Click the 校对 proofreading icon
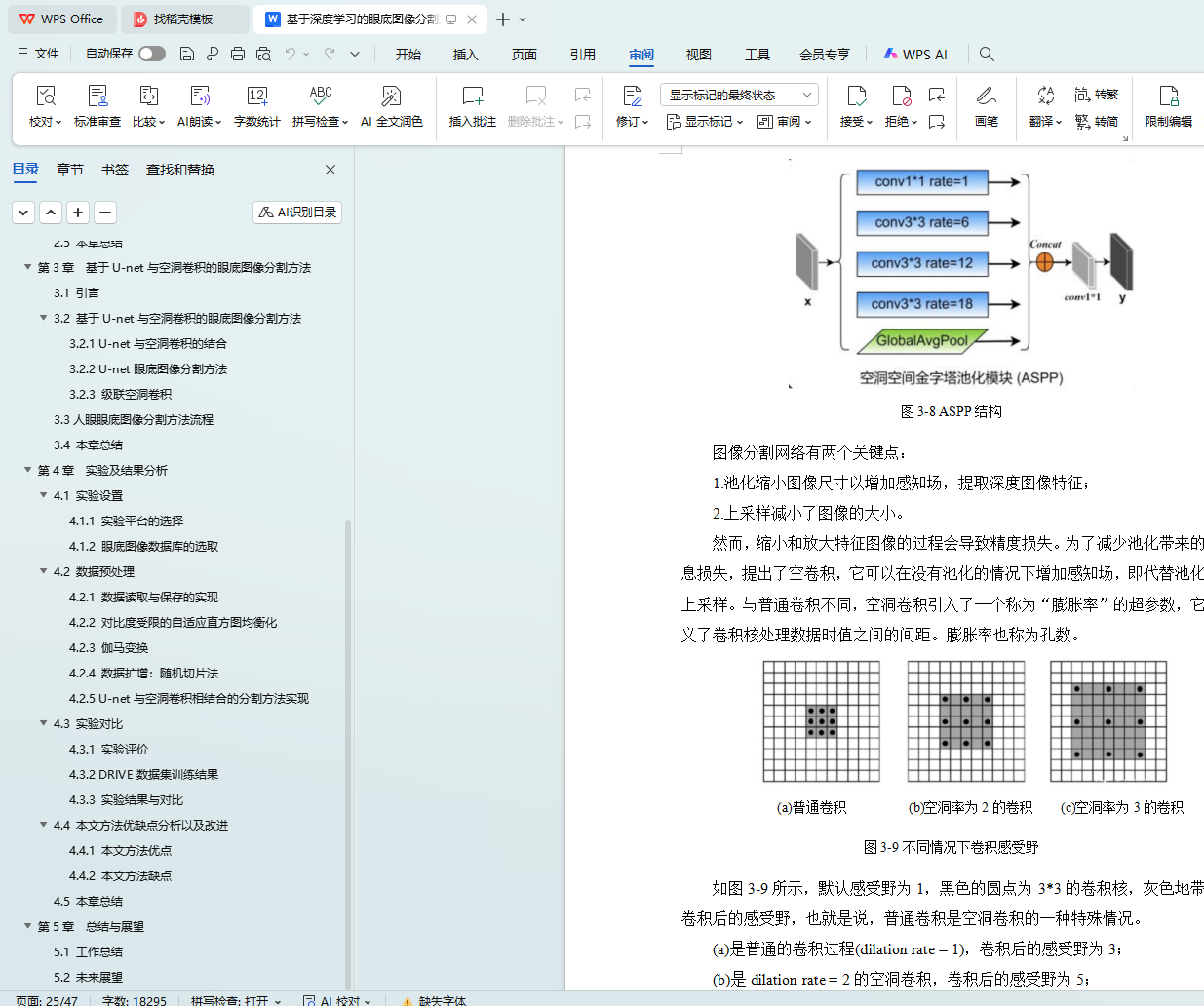The width and height of the screenshot is (1204, 1006). pos(46,96)
